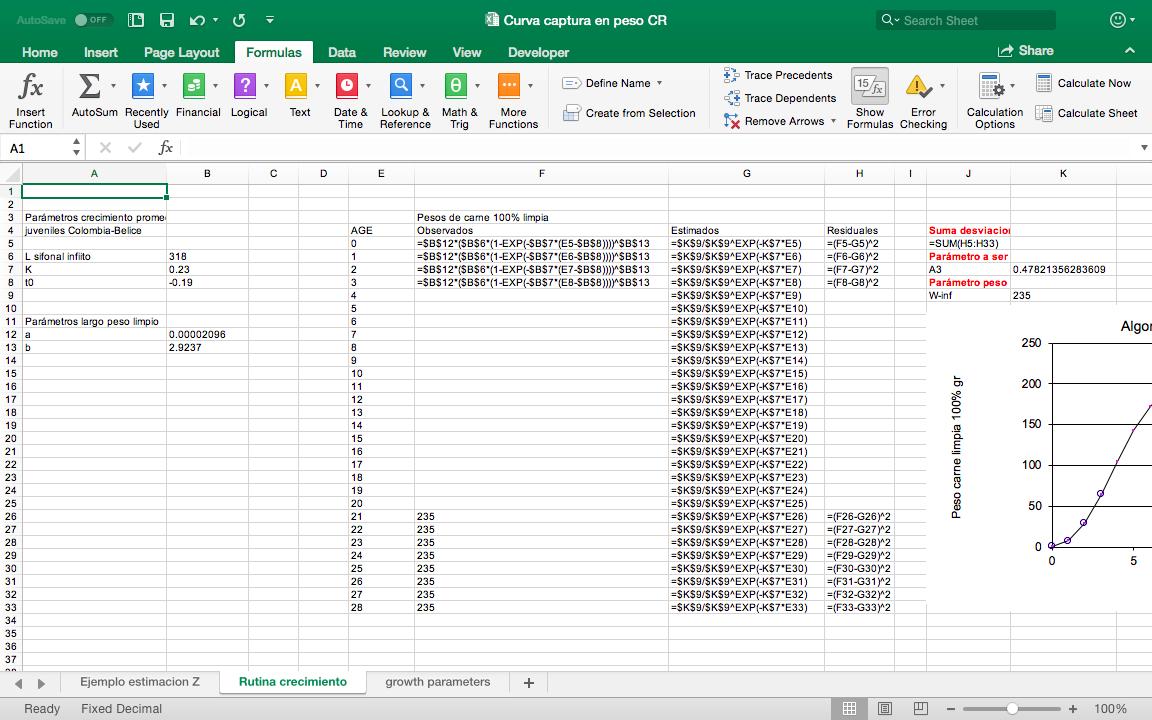Screen dimensions: 1152x720
Task: Open Recently Used functions icon
Action: (143, 86)
